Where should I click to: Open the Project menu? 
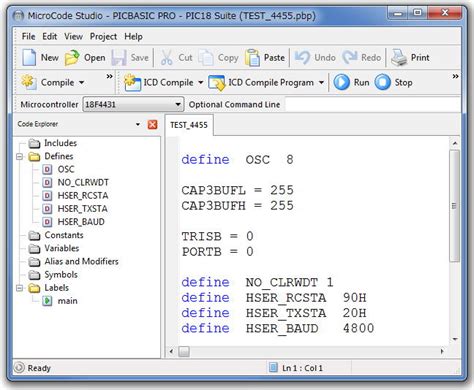tap(103, 37)
